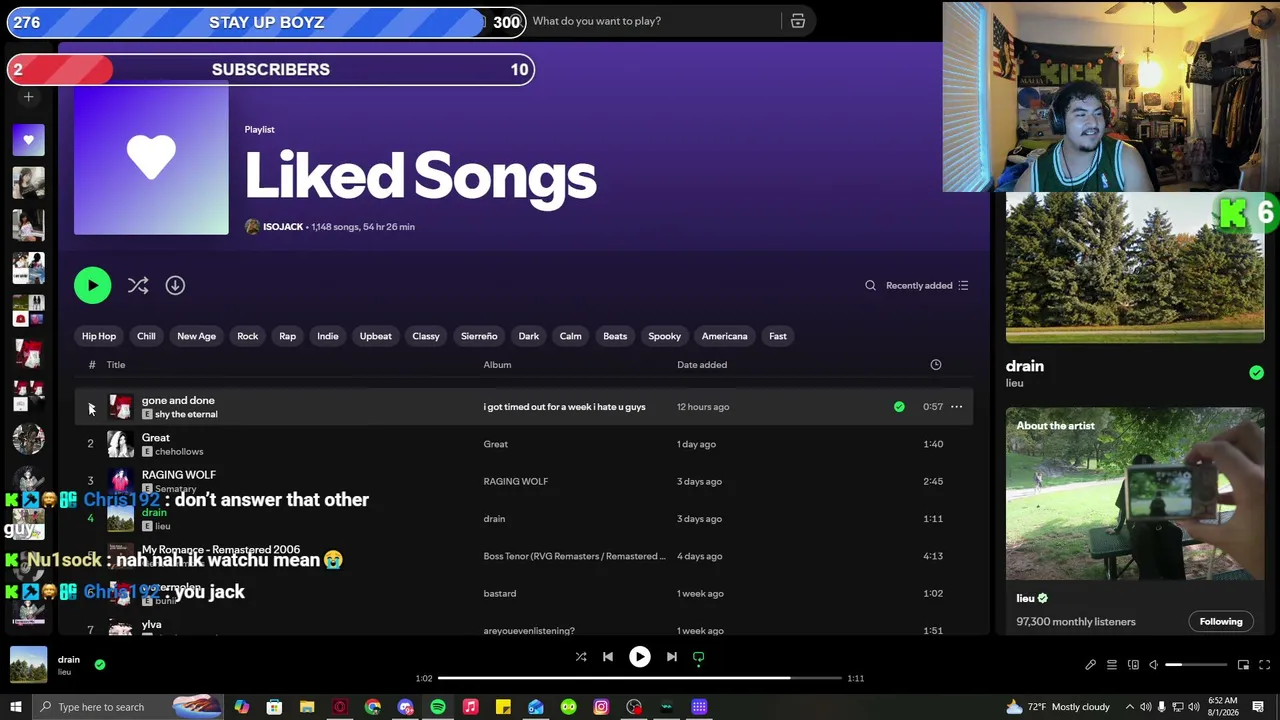Click the Following button for lieu

pyautogui.click(x=1221, y=622)
